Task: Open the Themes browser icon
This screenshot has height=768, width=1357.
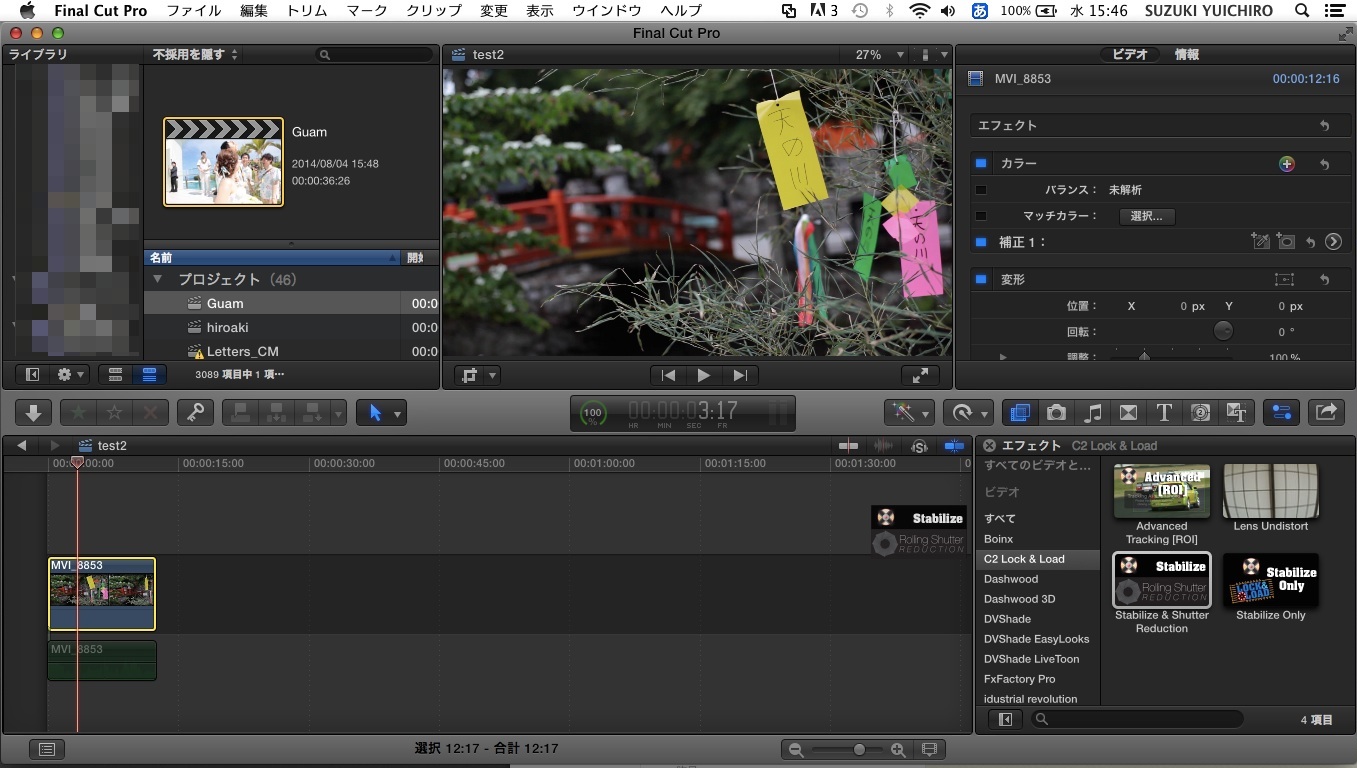Action: pyautogui.click(x=1236, y=412)
